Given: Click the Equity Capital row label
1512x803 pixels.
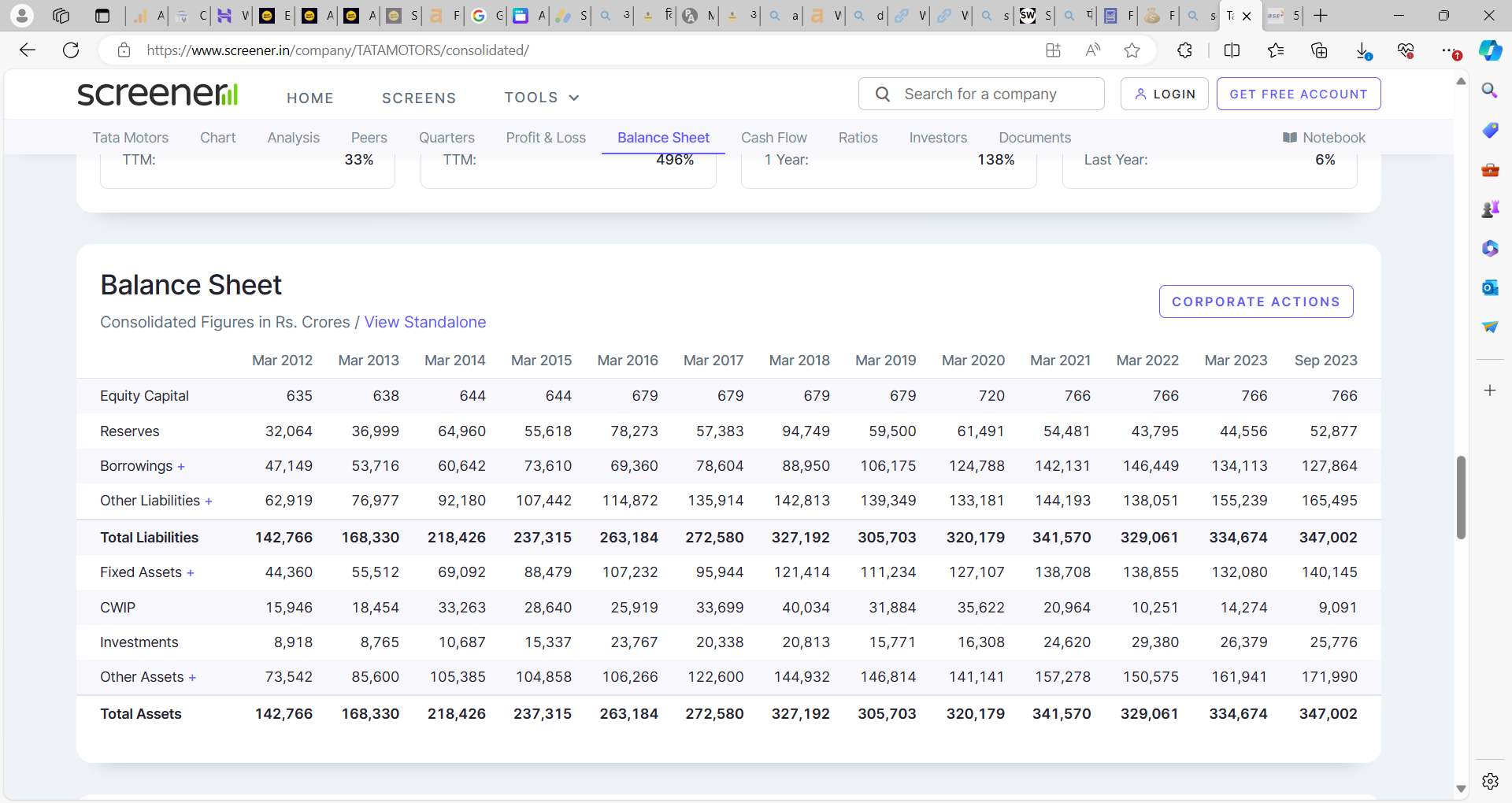Looking at the screenshot, I should click(x=144, y=396).
